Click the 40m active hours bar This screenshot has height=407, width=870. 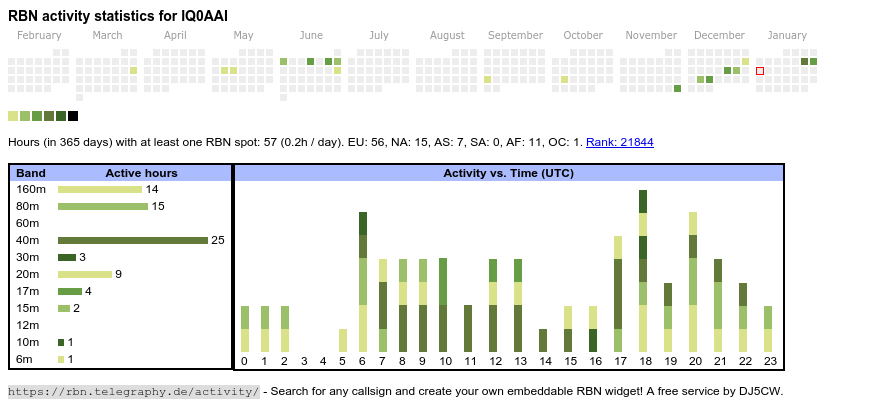132,240
